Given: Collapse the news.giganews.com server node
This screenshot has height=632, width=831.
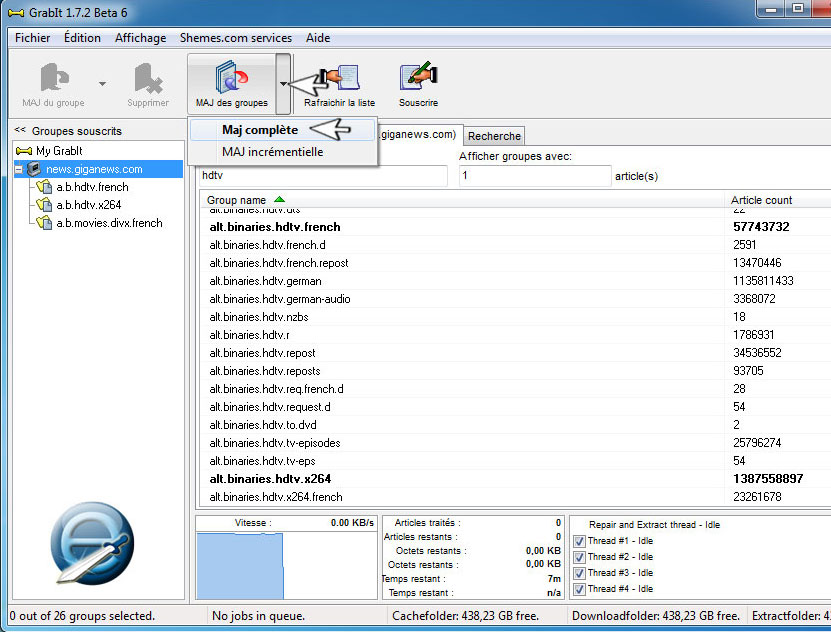Looking at the screenshot, I should [19, 170].
